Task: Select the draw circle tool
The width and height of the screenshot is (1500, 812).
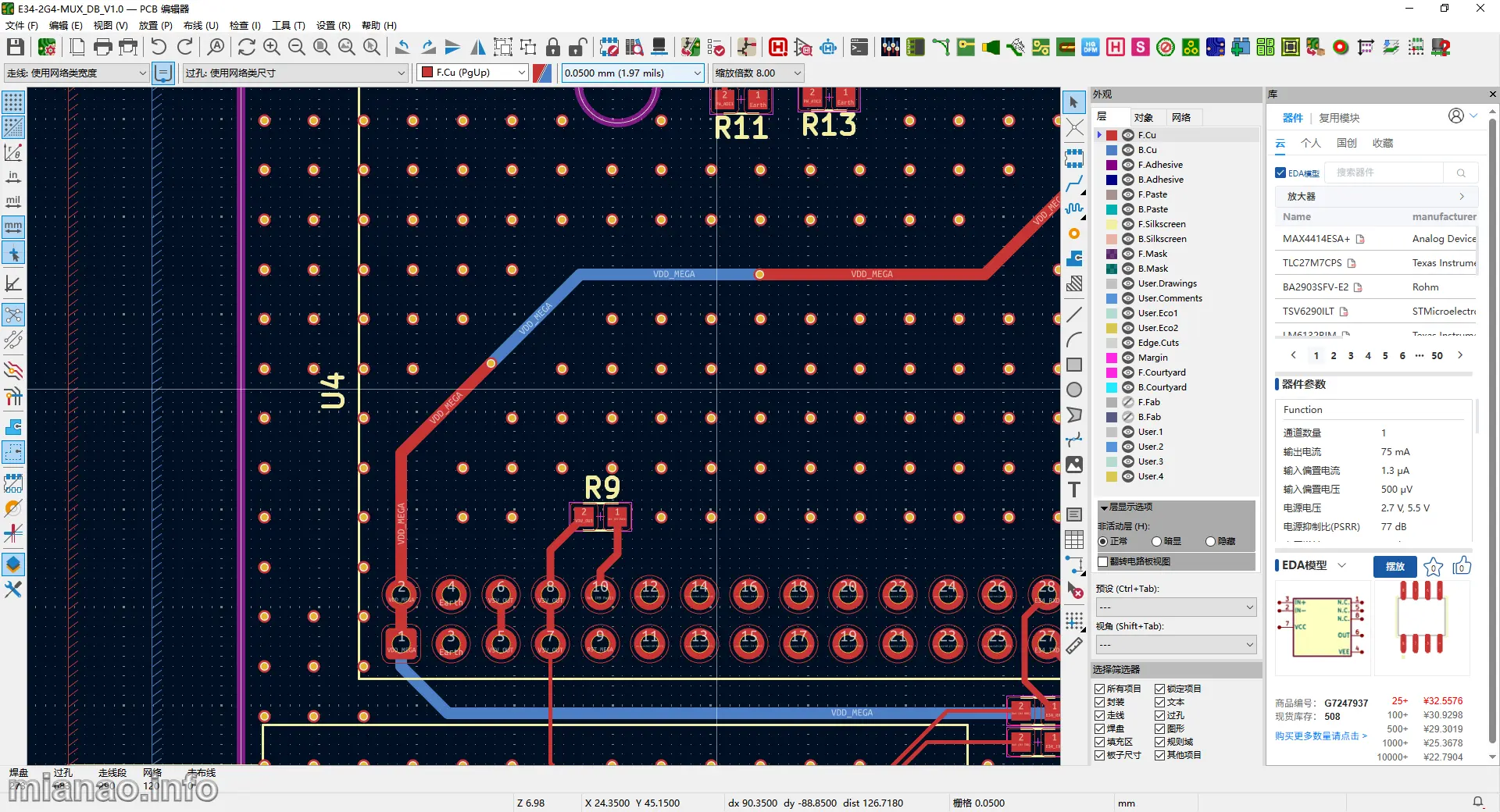Action: click(x=1074, y=390)
